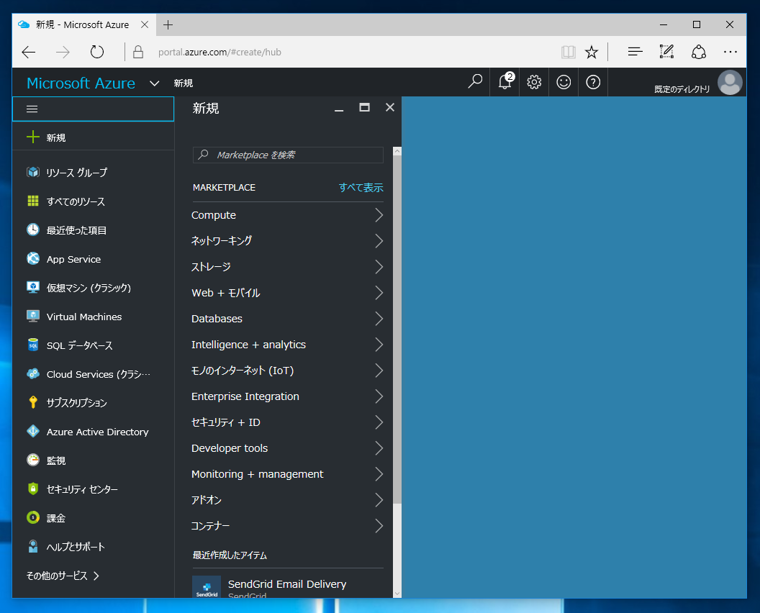Click the browser back arrow

click(29, 52)
